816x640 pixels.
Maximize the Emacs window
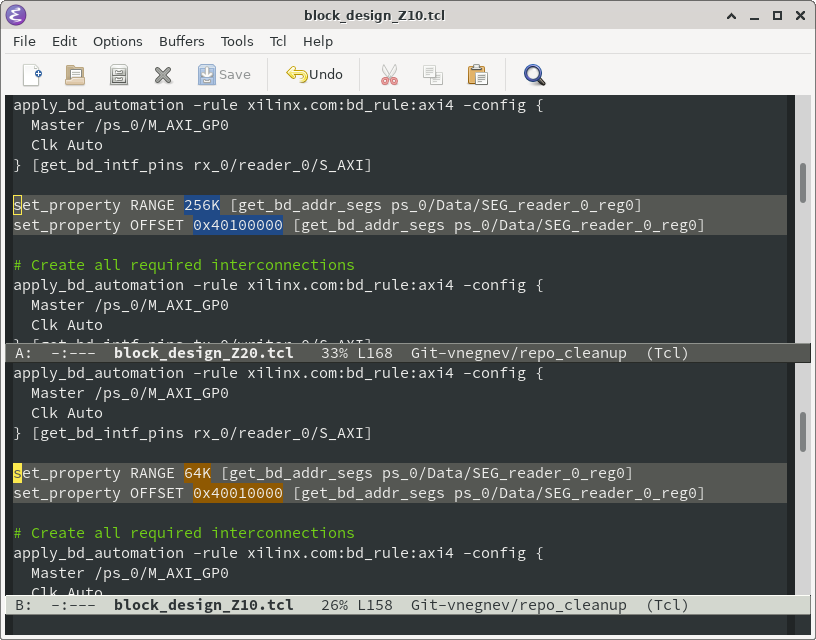(x=777, y=16)
